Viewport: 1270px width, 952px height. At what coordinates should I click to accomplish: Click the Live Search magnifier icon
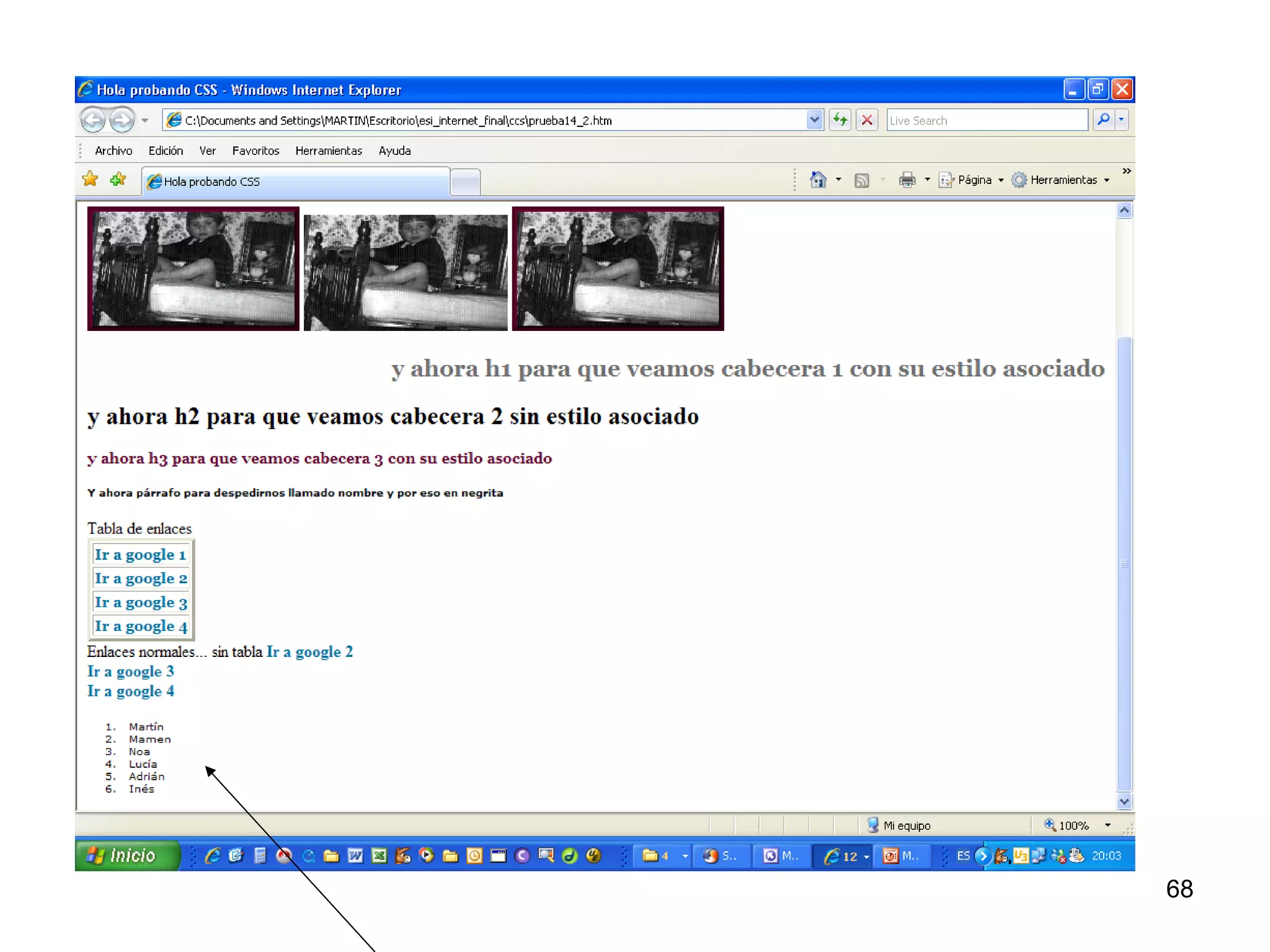click(x=1104, y=120)
